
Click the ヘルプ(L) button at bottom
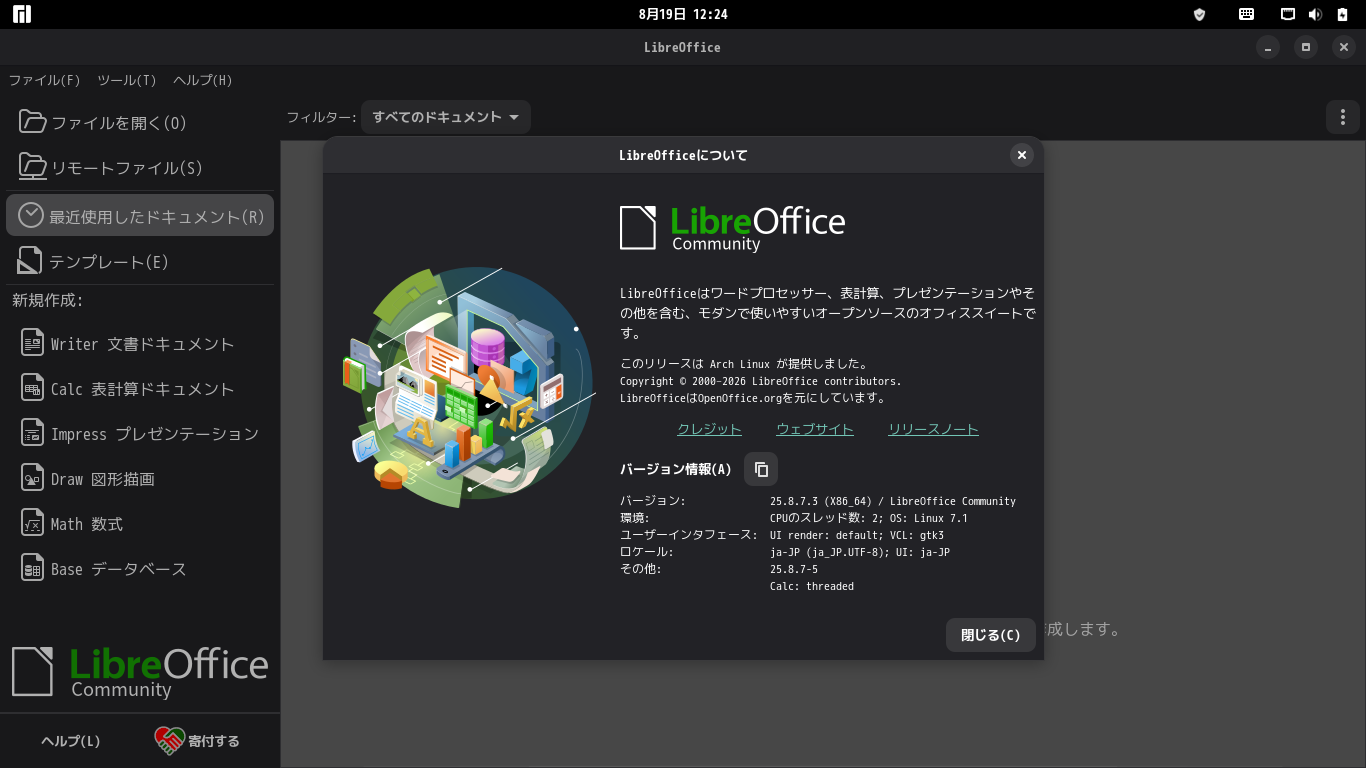coord(71,741)
